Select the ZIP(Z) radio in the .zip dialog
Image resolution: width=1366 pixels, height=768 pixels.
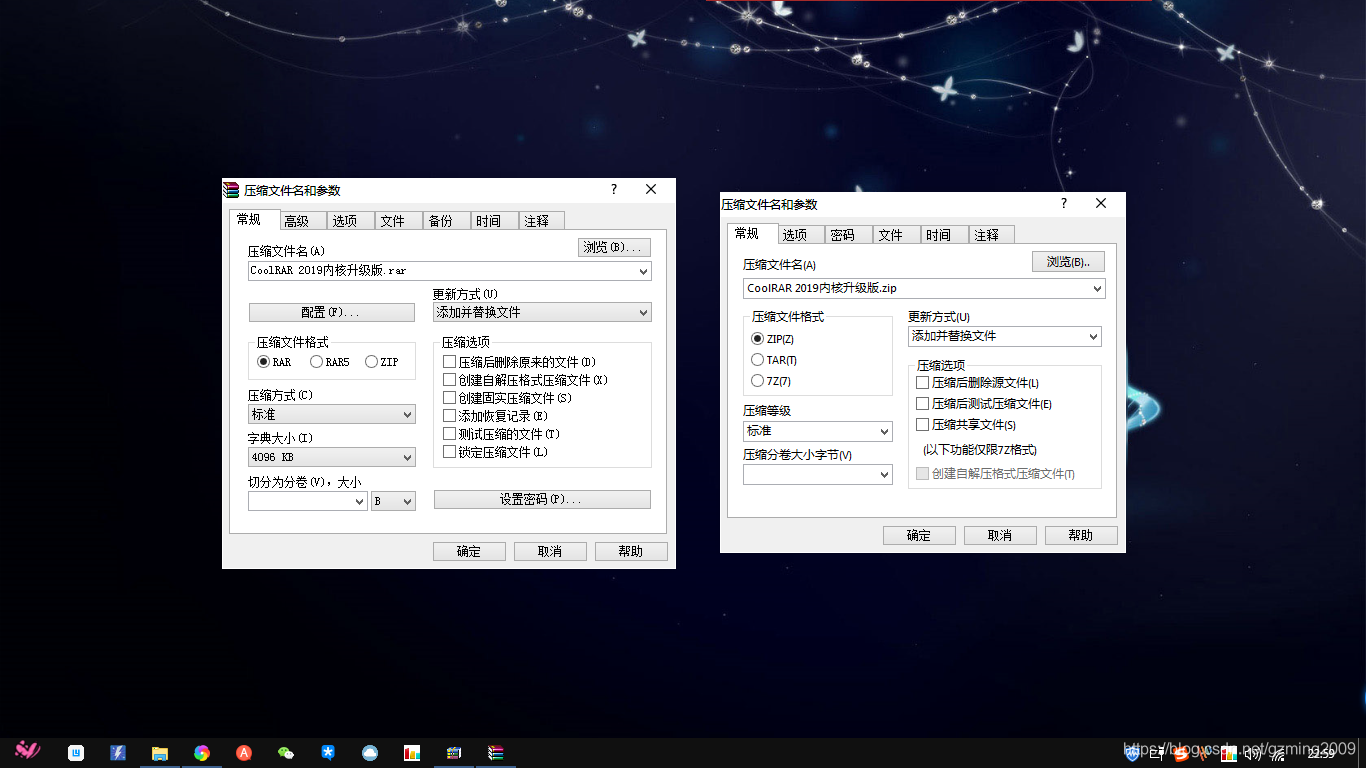pyautogui.click(x=757, y=339)
